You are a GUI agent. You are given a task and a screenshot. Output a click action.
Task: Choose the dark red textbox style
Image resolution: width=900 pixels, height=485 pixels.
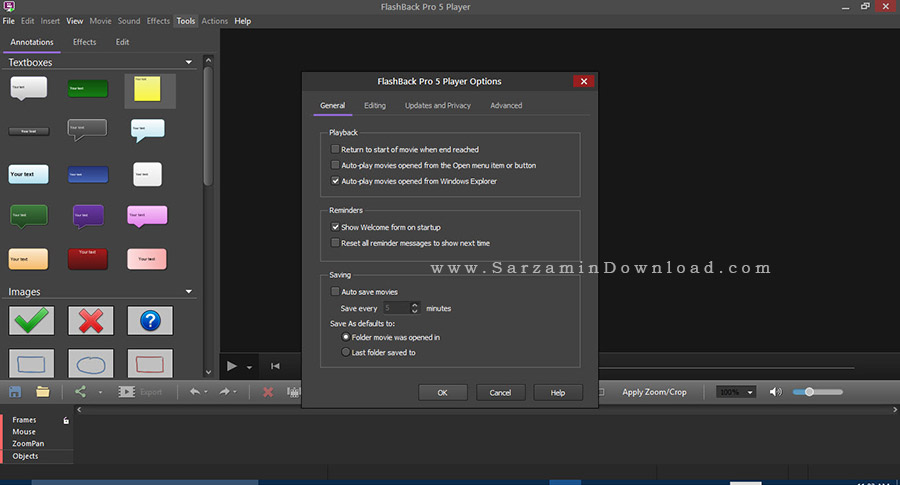88,259
